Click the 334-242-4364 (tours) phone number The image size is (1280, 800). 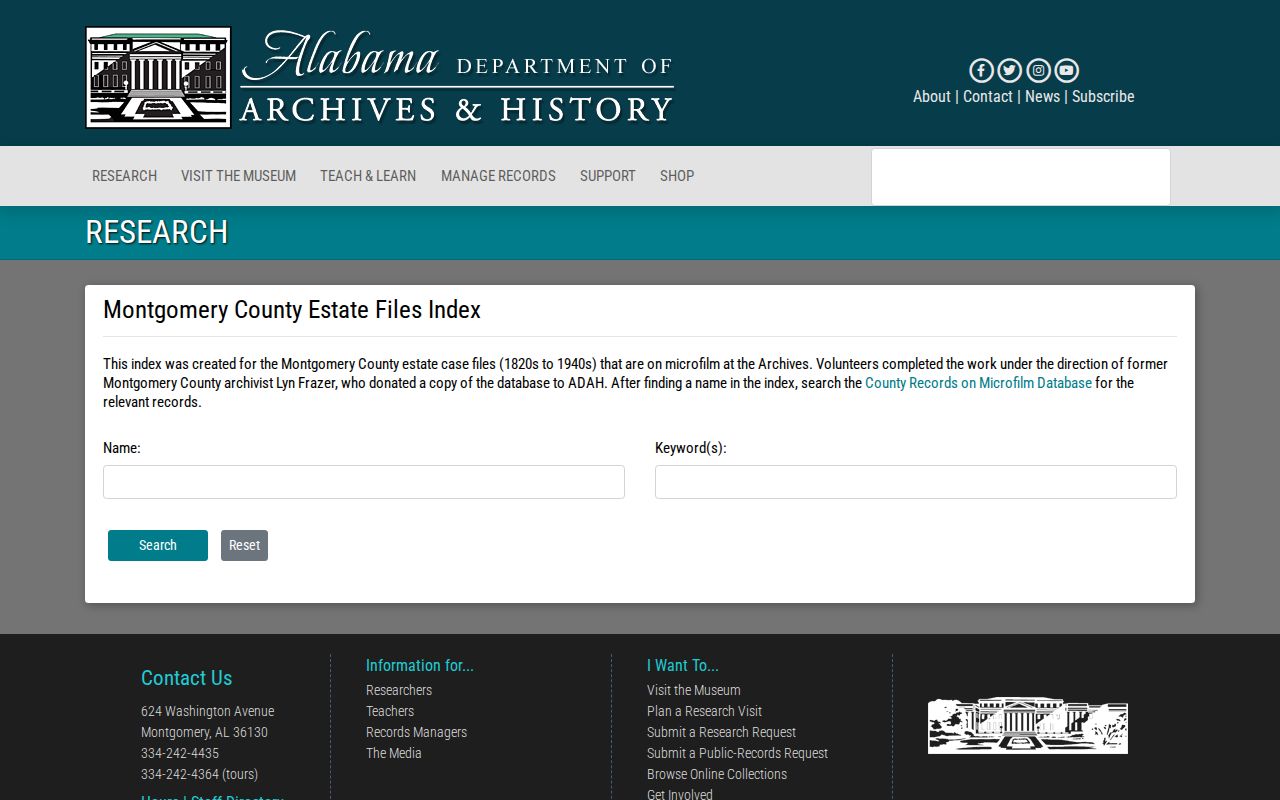(x=199, y=774)
